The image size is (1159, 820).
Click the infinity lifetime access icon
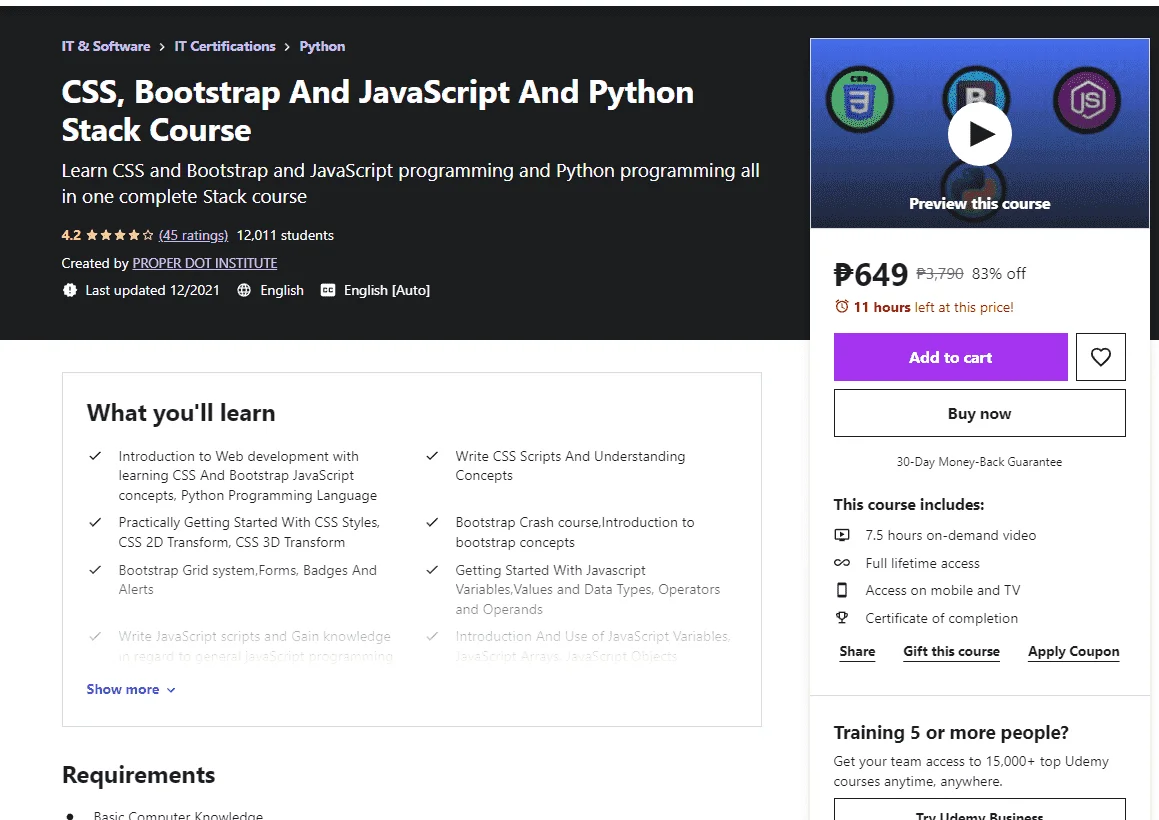click(x=842, y=563)
